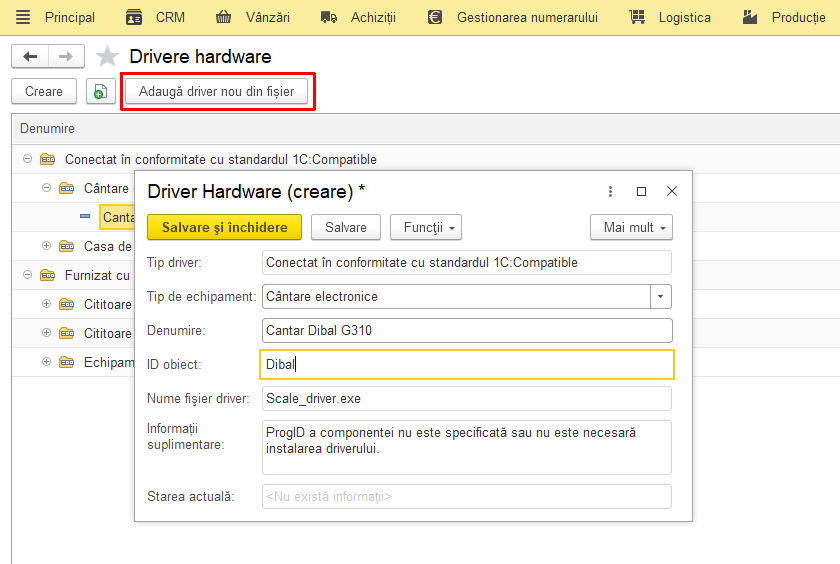840x564 pixels.
Task: Click the item marker icon before Canta row
Action: click(x=85, y=216)
